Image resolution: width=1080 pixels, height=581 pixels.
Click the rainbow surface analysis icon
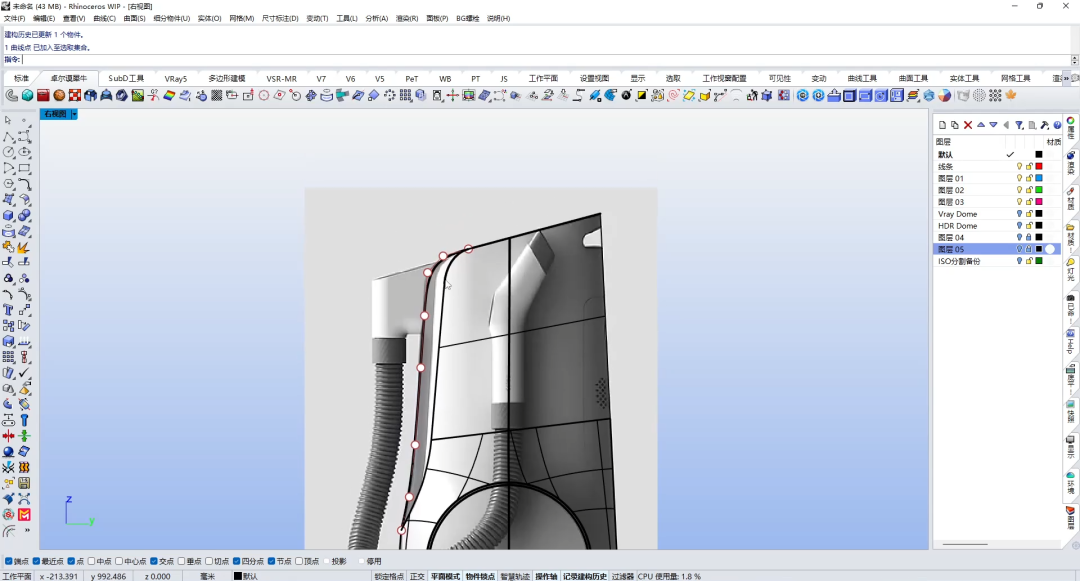pos(169,96)
